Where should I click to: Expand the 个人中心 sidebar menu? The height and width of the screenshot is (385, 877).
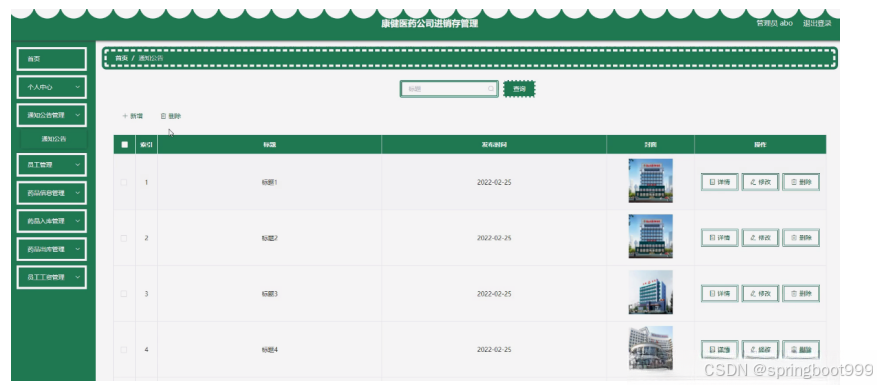coord(51,87)
